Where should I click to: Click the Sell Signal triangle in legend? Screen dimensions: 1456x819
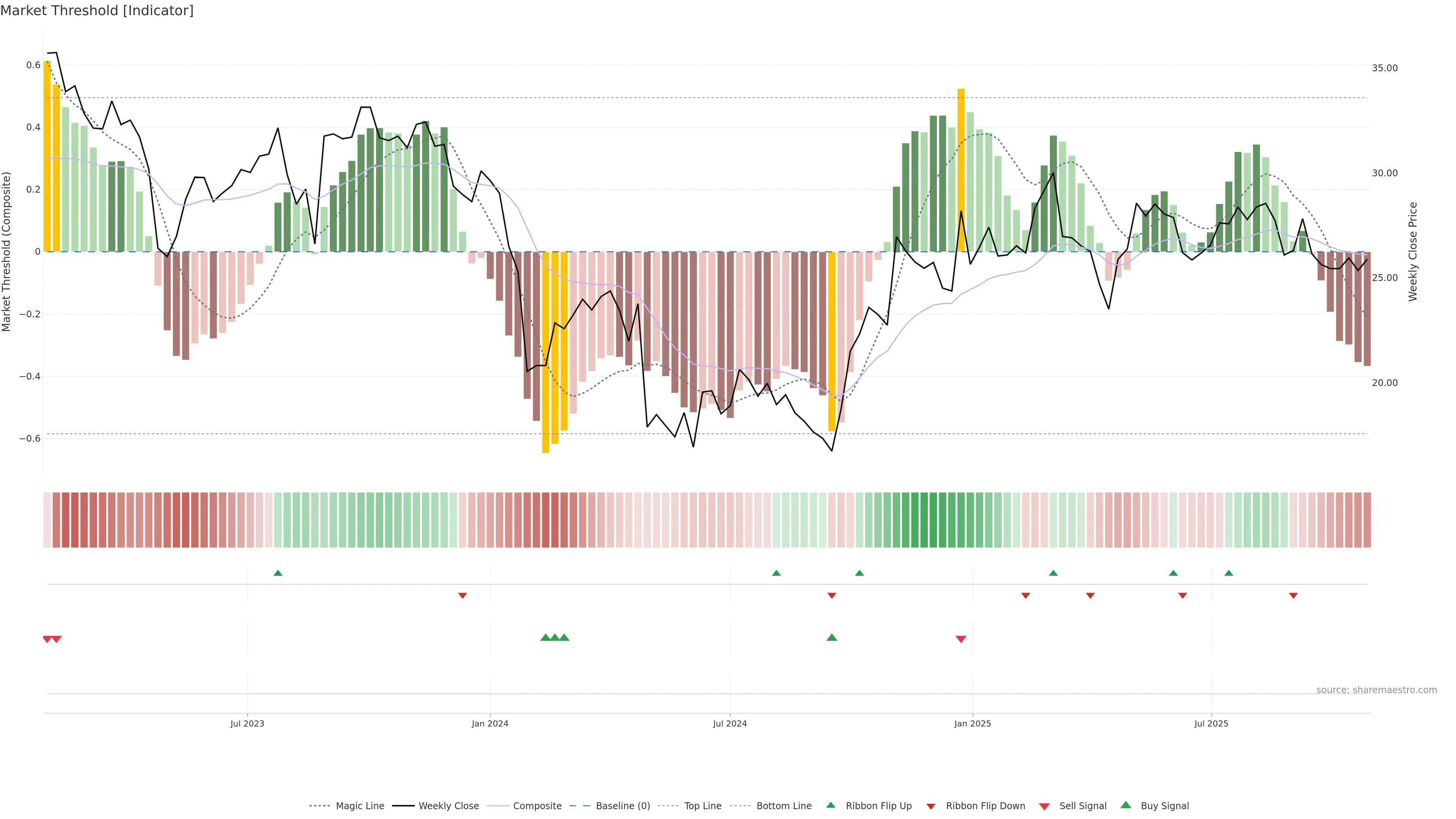tap(1045, 806)
